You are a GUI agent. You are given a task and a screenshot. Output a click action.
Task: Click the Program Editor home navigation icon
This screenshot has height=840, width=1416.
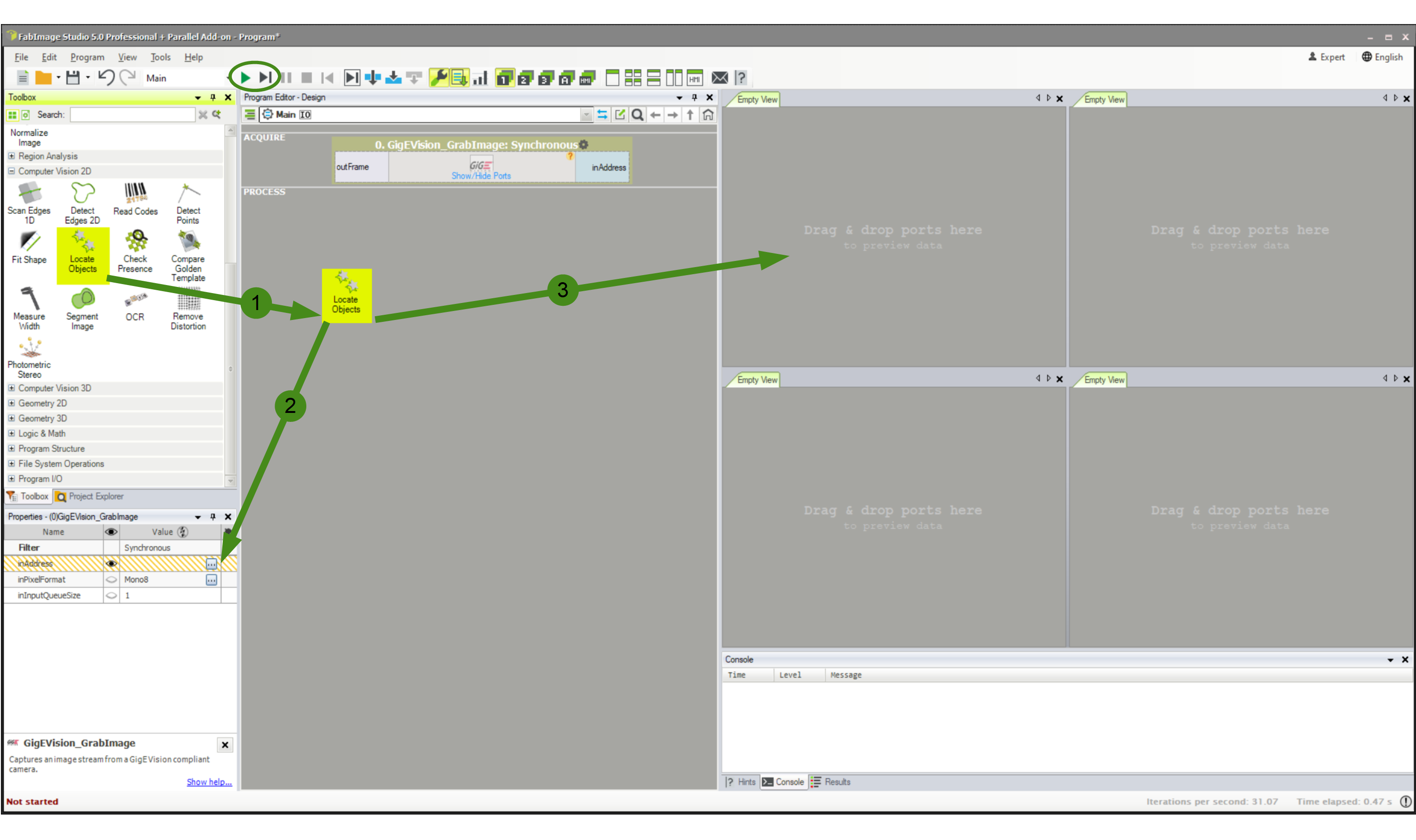708,115
